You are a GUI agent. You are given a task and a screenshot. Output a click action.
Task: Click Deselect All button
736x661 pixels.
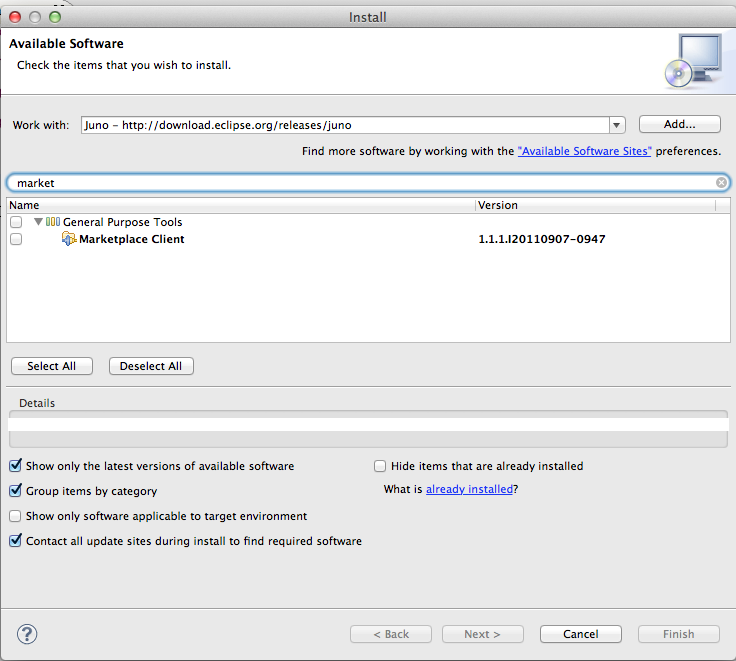tap(151, 366)
